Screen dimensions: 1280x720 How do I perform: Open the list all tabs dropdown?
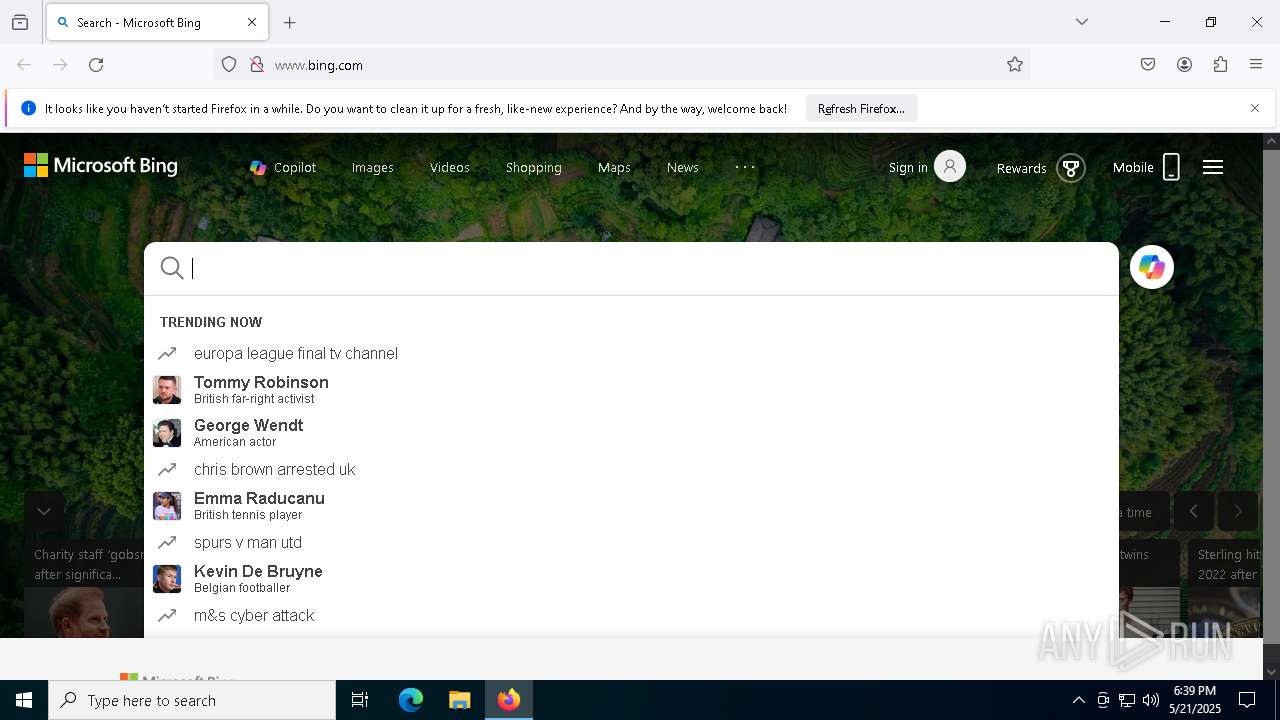pyautogui.click(x=1082, y=22)
